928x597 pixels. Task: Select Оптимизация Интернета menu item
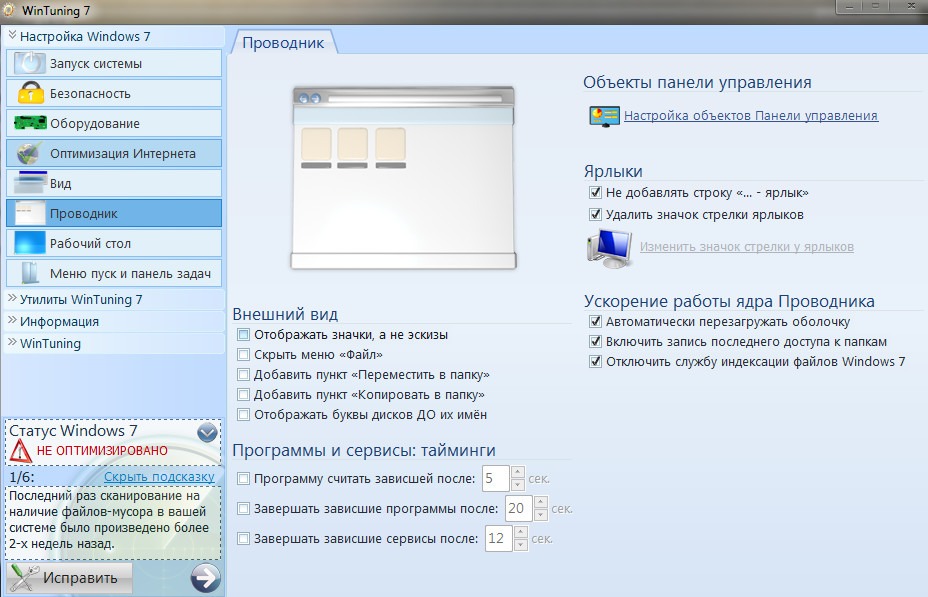click(114, 153)
